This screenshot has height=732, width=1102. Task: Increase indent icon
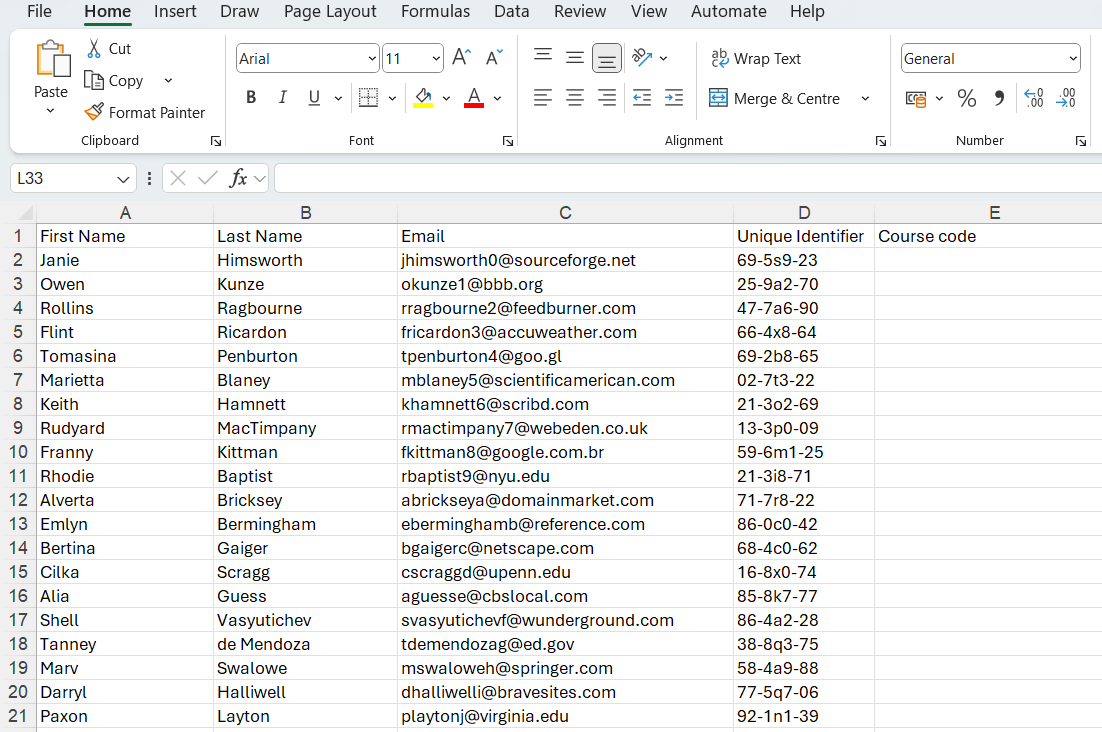[673, 98]
